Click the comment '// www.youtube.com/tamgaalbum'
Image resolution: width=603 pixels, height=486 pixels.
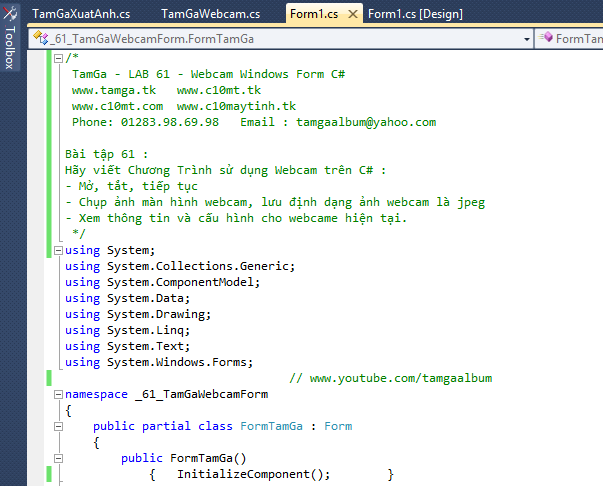tap(391, 378)
